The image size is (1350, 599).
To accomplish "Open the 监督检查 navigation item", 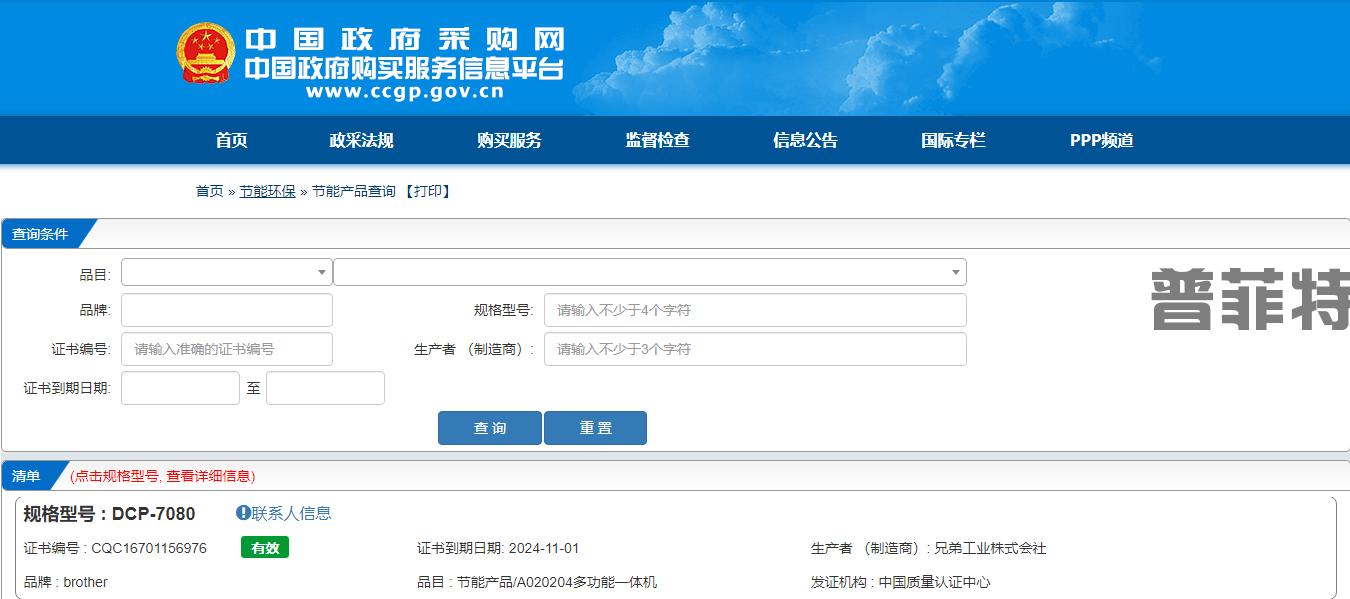I will click(657, 140).
